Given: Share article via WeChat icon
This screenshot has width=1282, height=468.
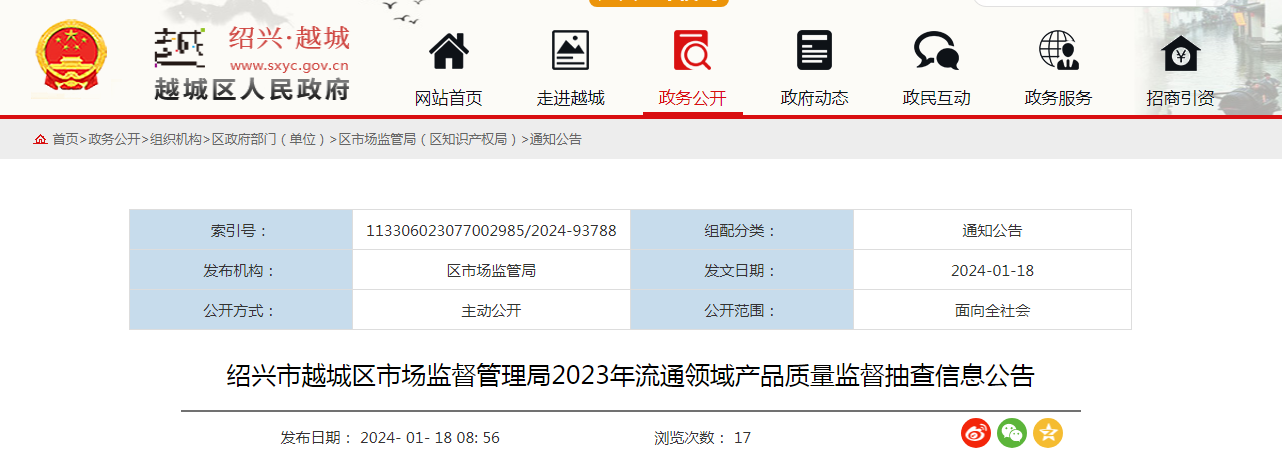Looking at the screenshot, I should [x=1012, y=433].
